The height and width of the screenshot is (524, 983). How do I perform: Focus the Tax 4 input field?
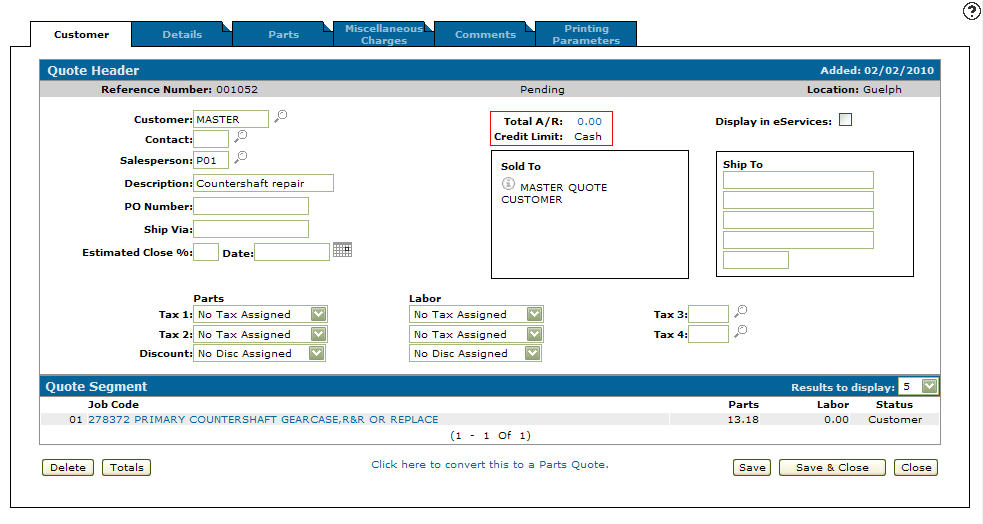click(x=708, y=334)
